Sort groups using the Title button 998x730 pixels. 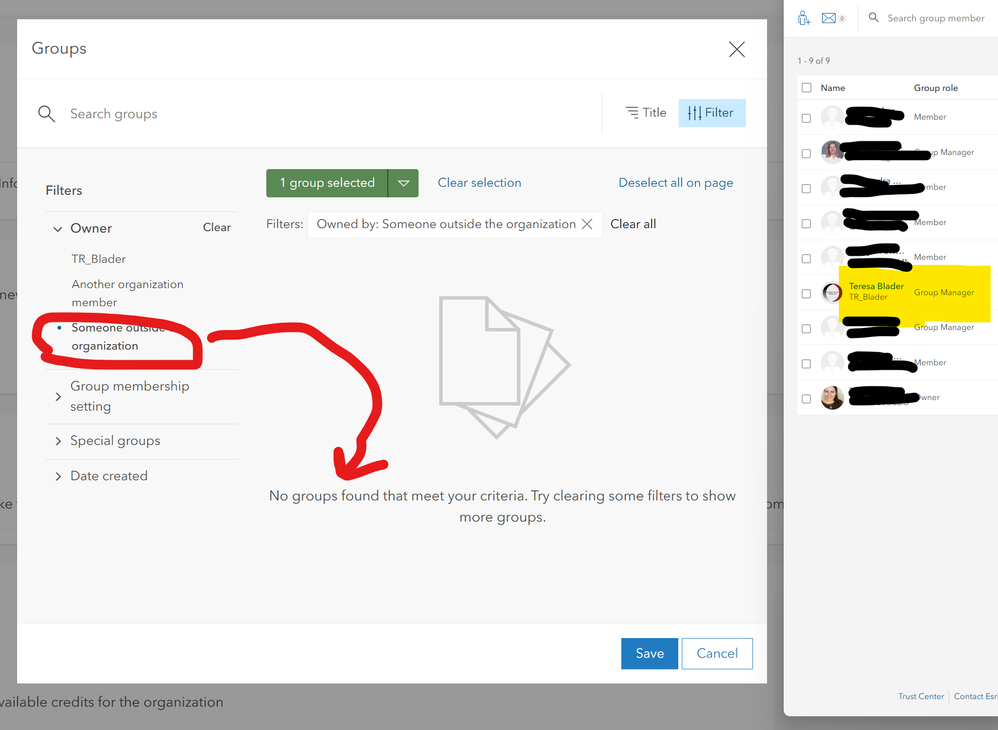[x=645, y=113]
